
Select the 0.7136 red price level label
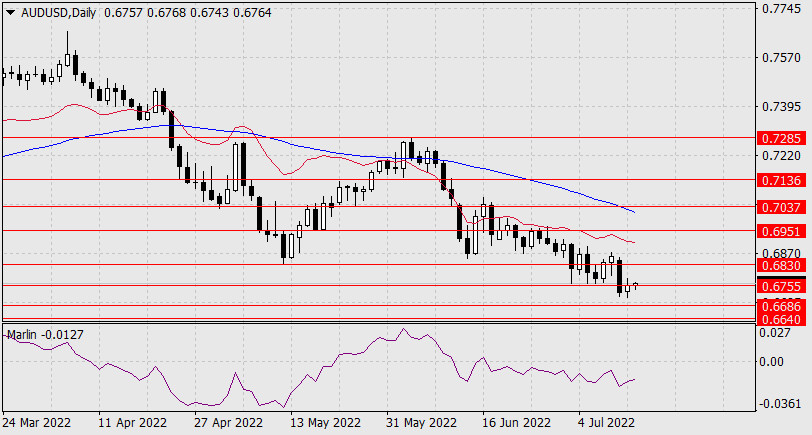click(x=781, y=180)
